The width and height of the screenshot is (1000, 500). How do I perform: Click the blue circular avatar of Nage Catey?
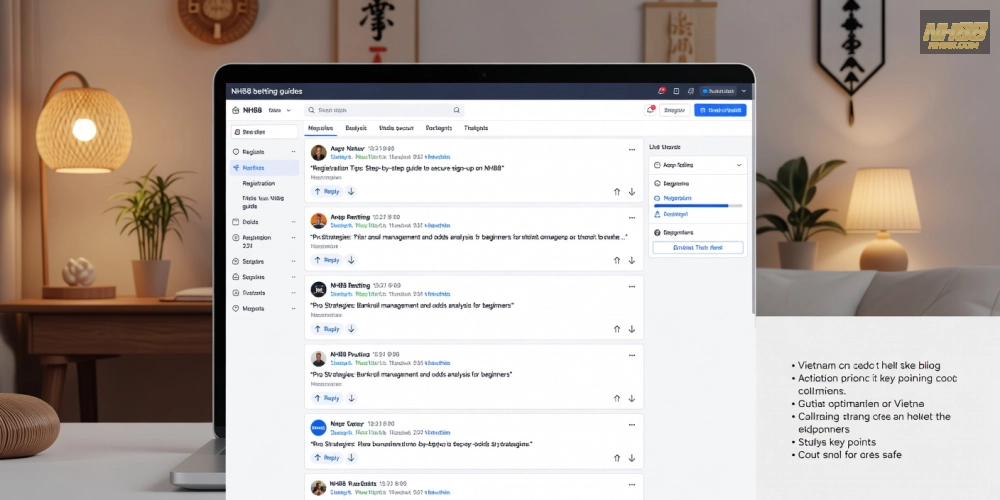click(318, 427)
